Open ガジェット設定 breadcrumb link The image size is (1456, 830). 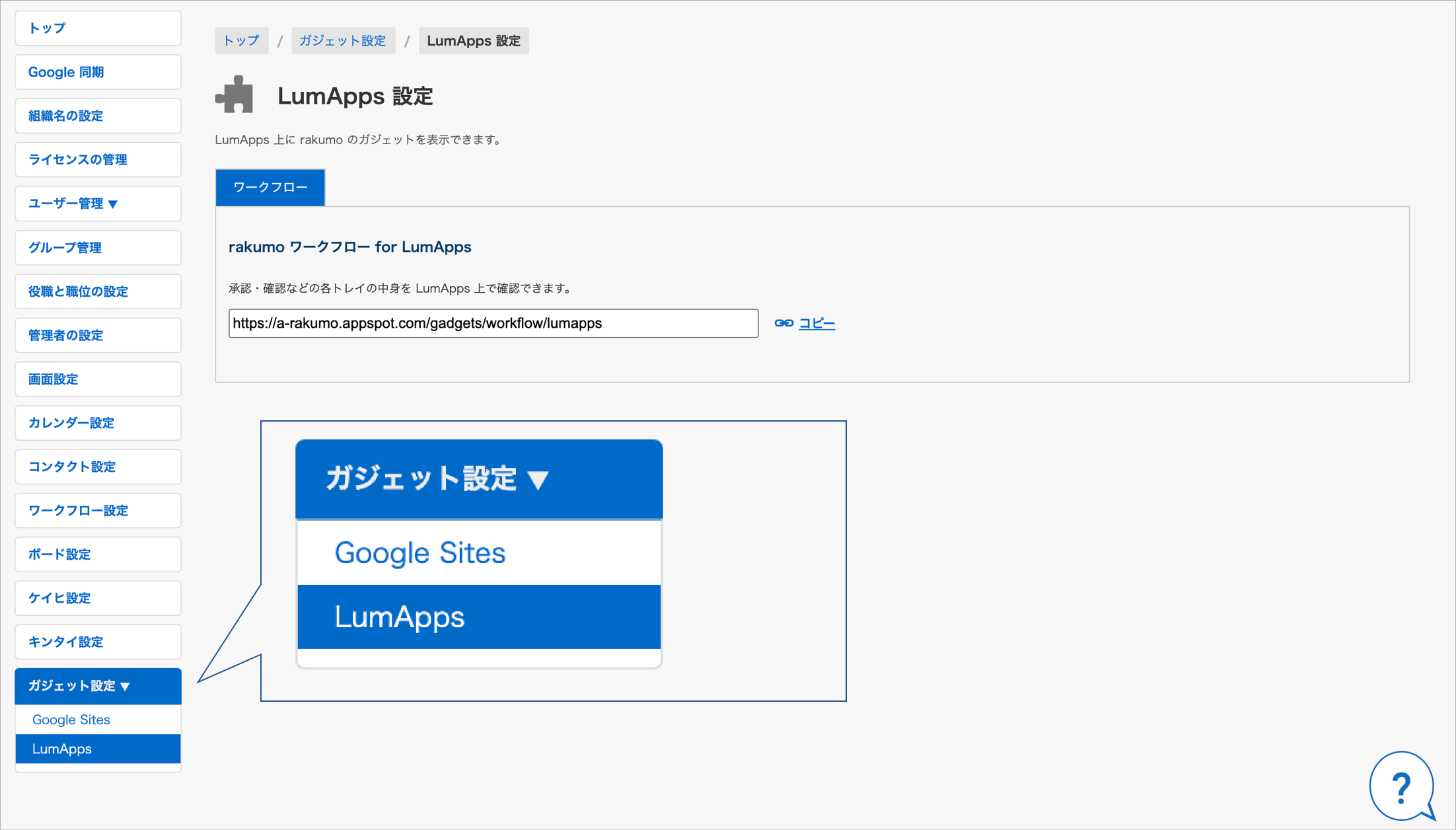pyautogui.click(x=343, y=41)
